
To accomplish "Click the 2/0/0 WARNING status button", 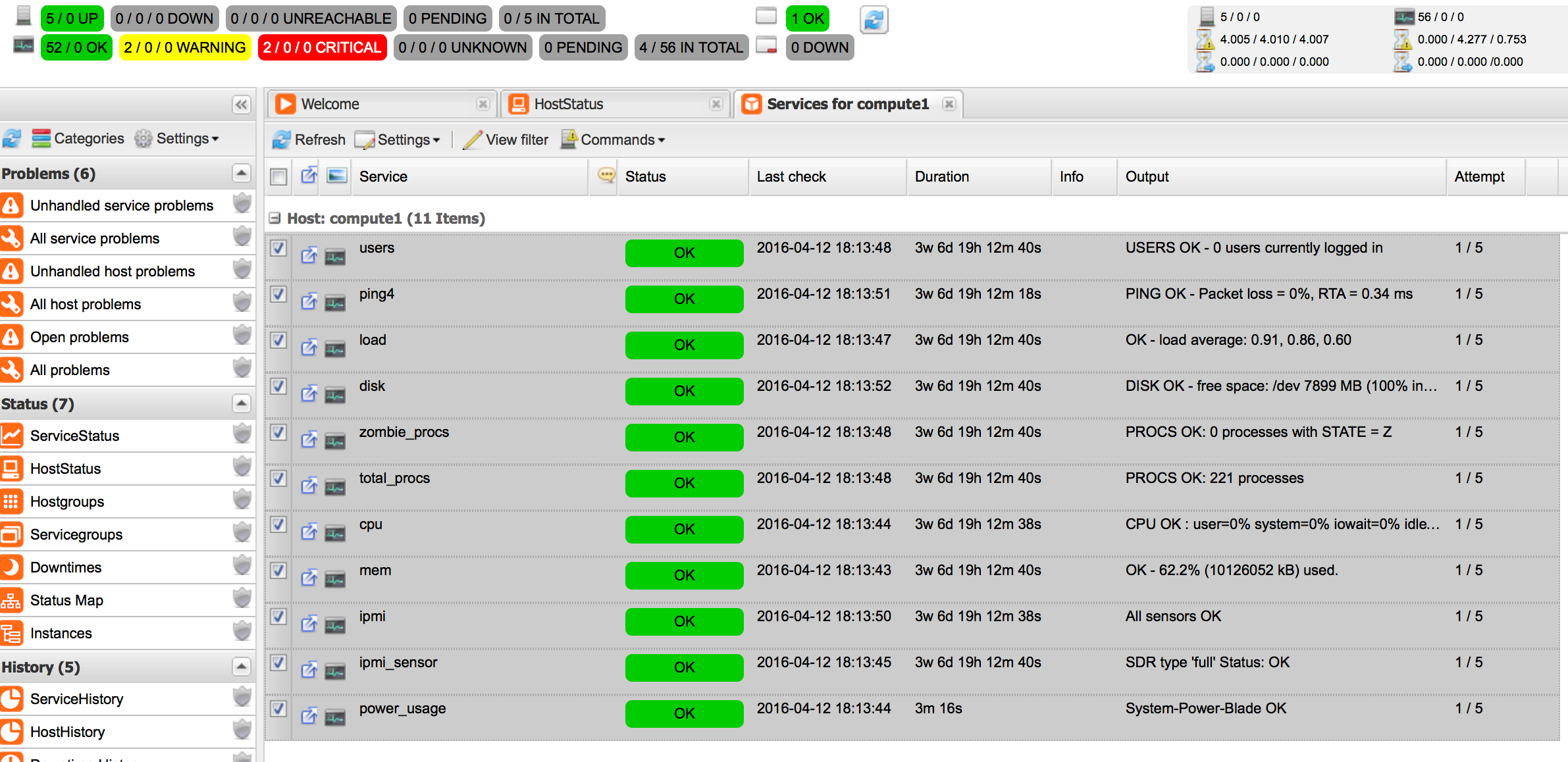I will click(185, 47).
